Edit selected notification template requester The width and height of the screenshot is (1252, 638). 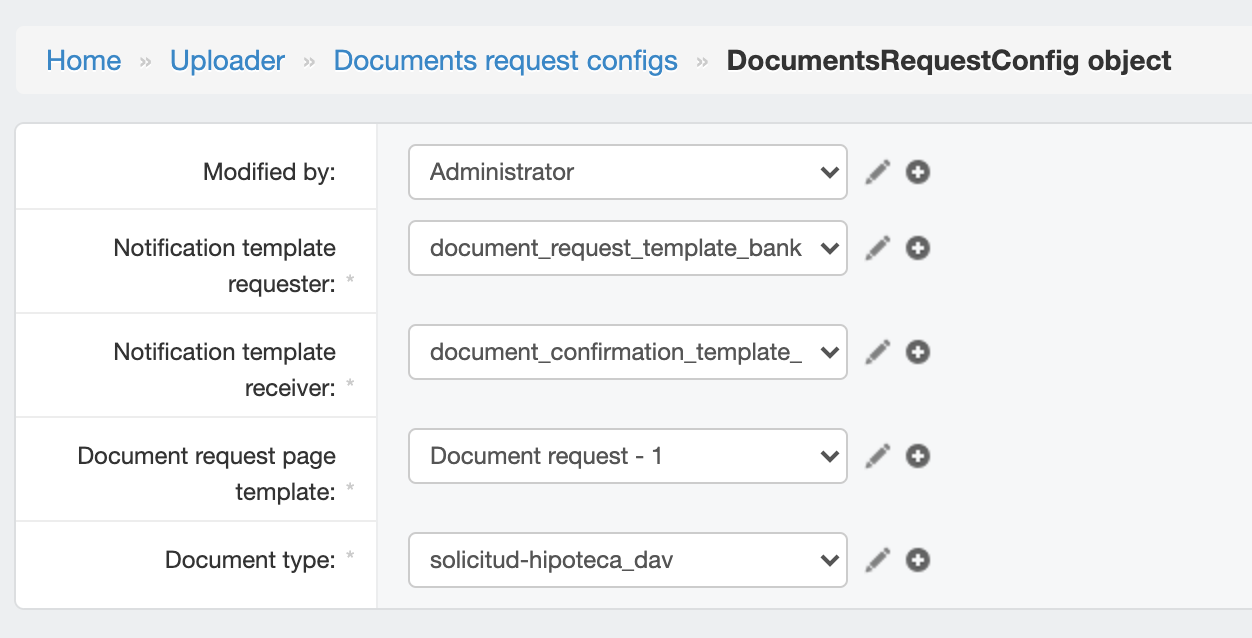[877, 248]
